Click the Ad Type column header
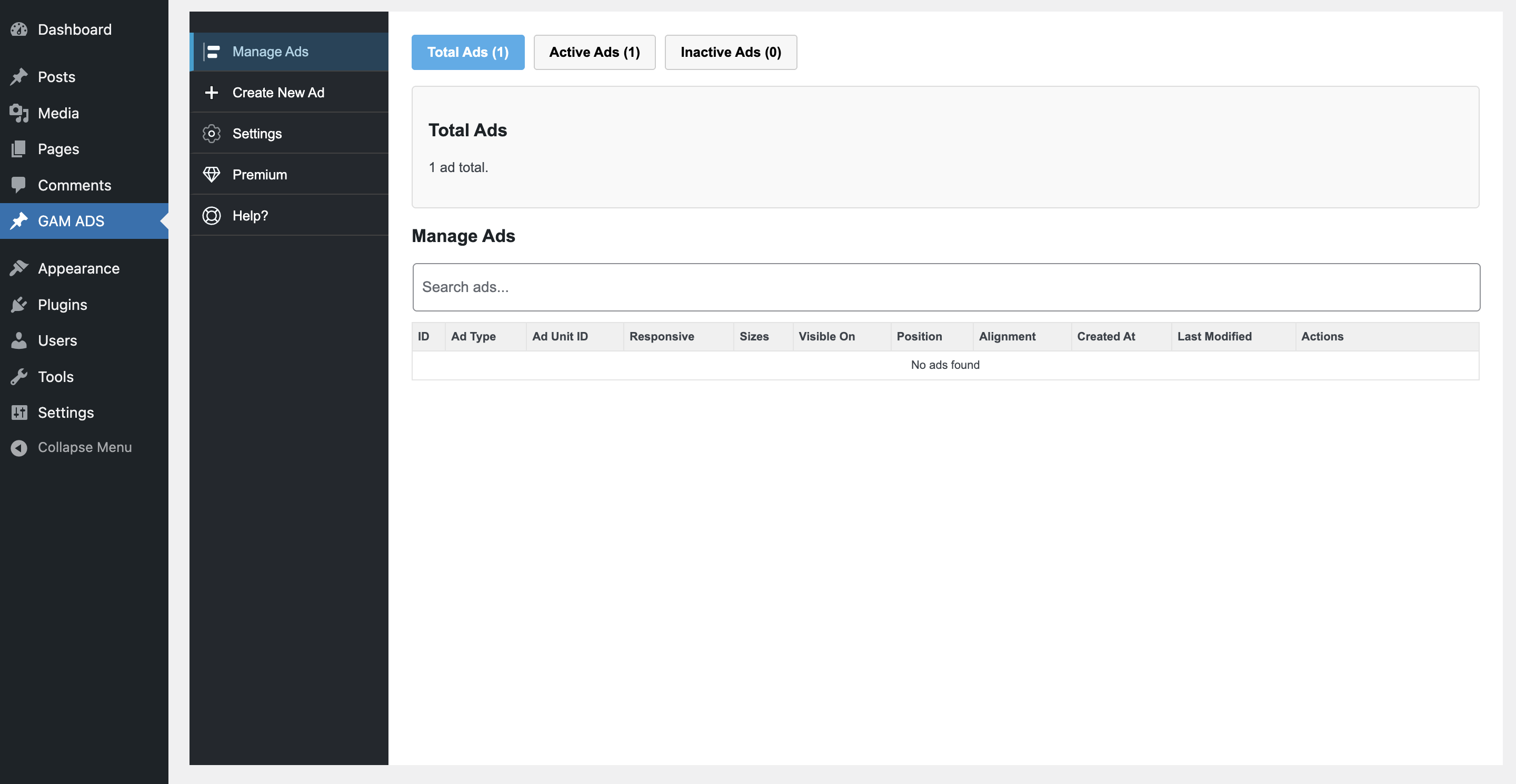The width and height of the screenshot is (1516, 784). tap(473, 336)
